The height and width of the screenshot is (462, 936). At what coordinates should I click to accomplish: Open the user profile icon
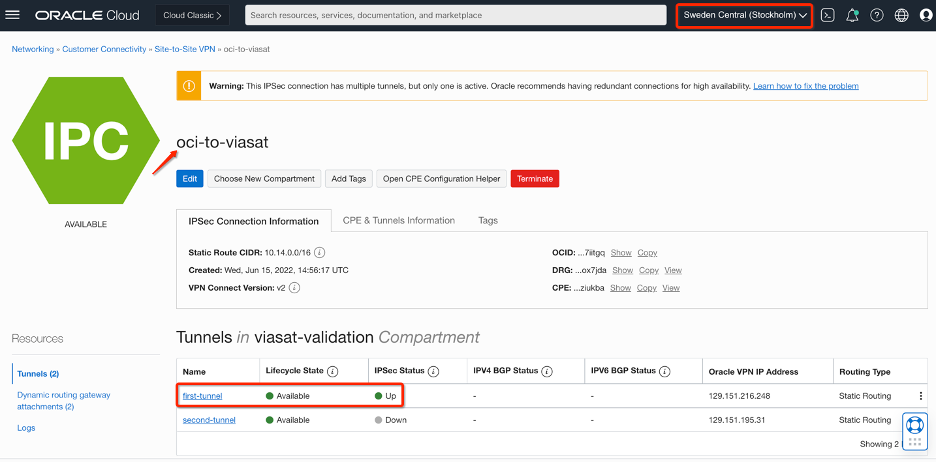click(926, 16)
